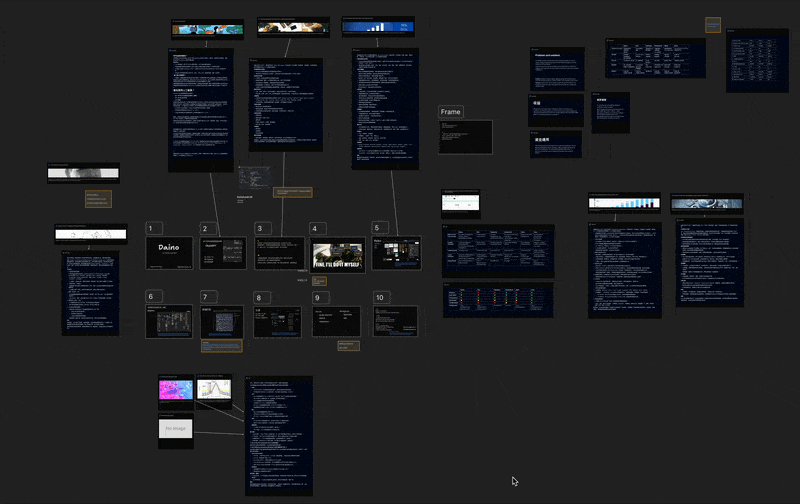Select the slide inside frame 8
The width and height of the screenshot is (800, 504).
(x=278, y=322)
